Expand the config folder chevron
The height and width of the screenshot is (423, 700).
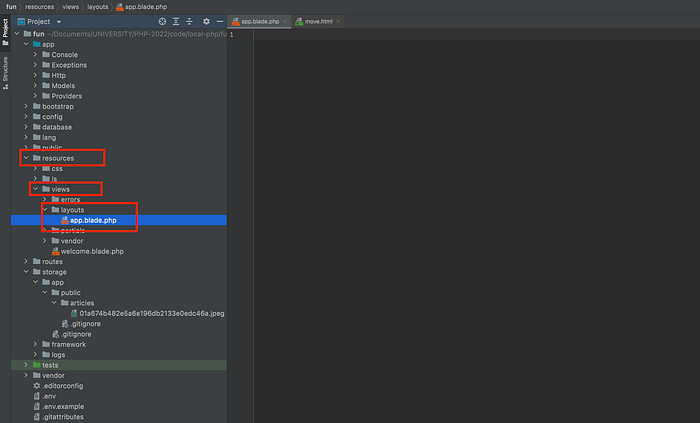pyautogui.click(x=26, y=116)
